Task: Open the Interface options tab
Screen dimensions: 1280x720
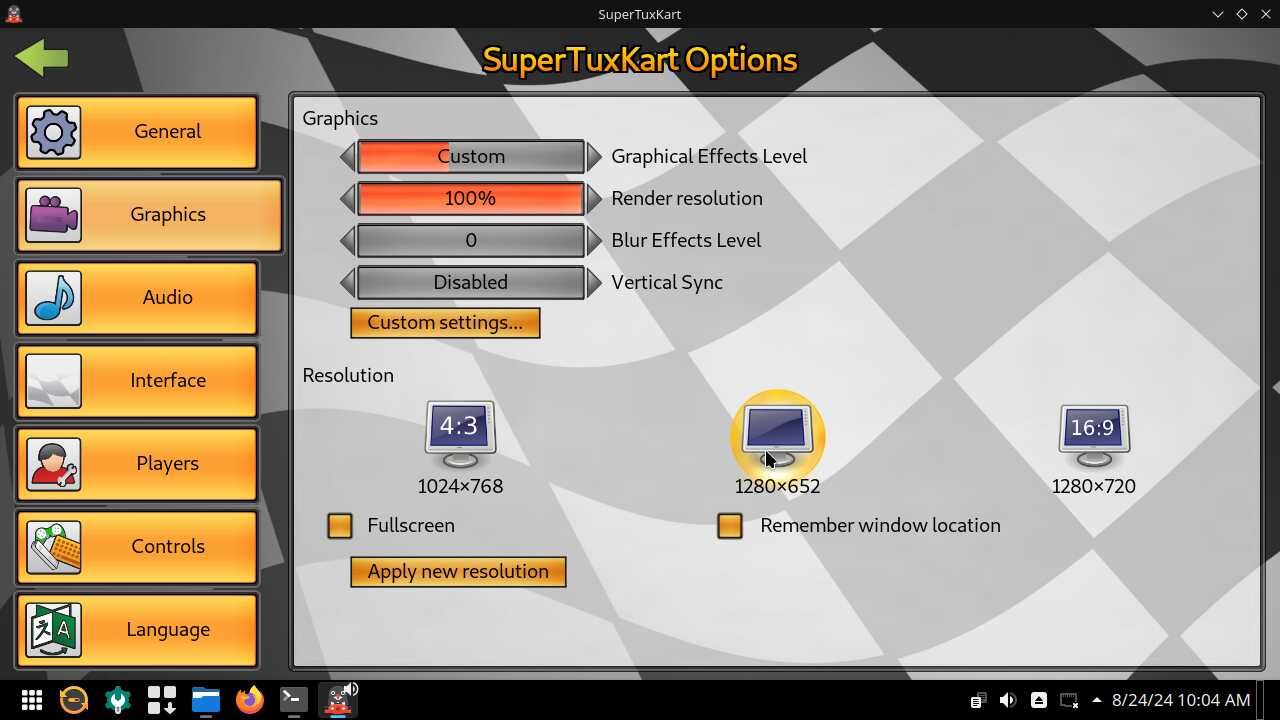Action: click(137, 381)
